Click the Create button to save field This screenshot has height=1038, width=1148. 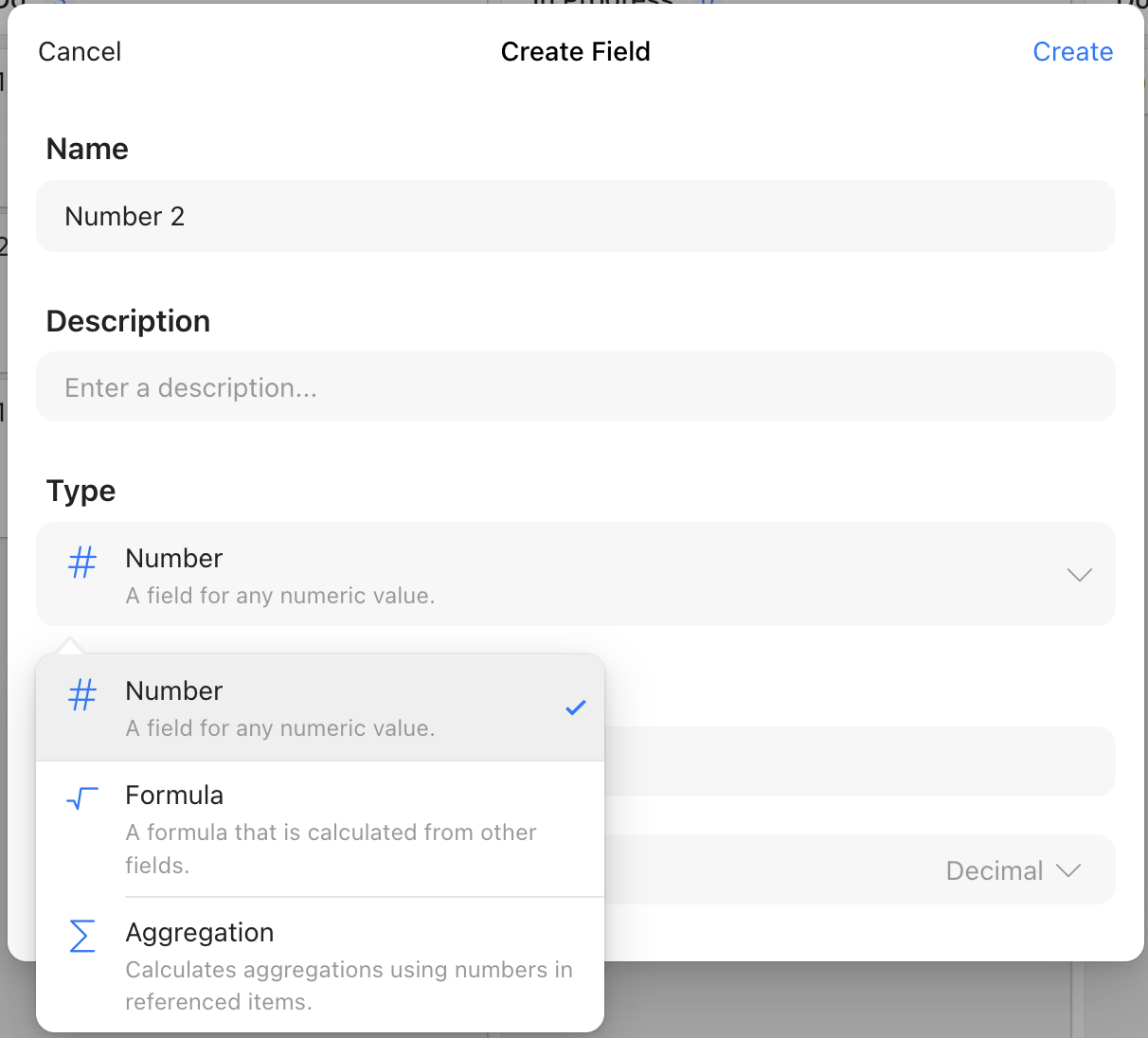[x=1072, y=52]
